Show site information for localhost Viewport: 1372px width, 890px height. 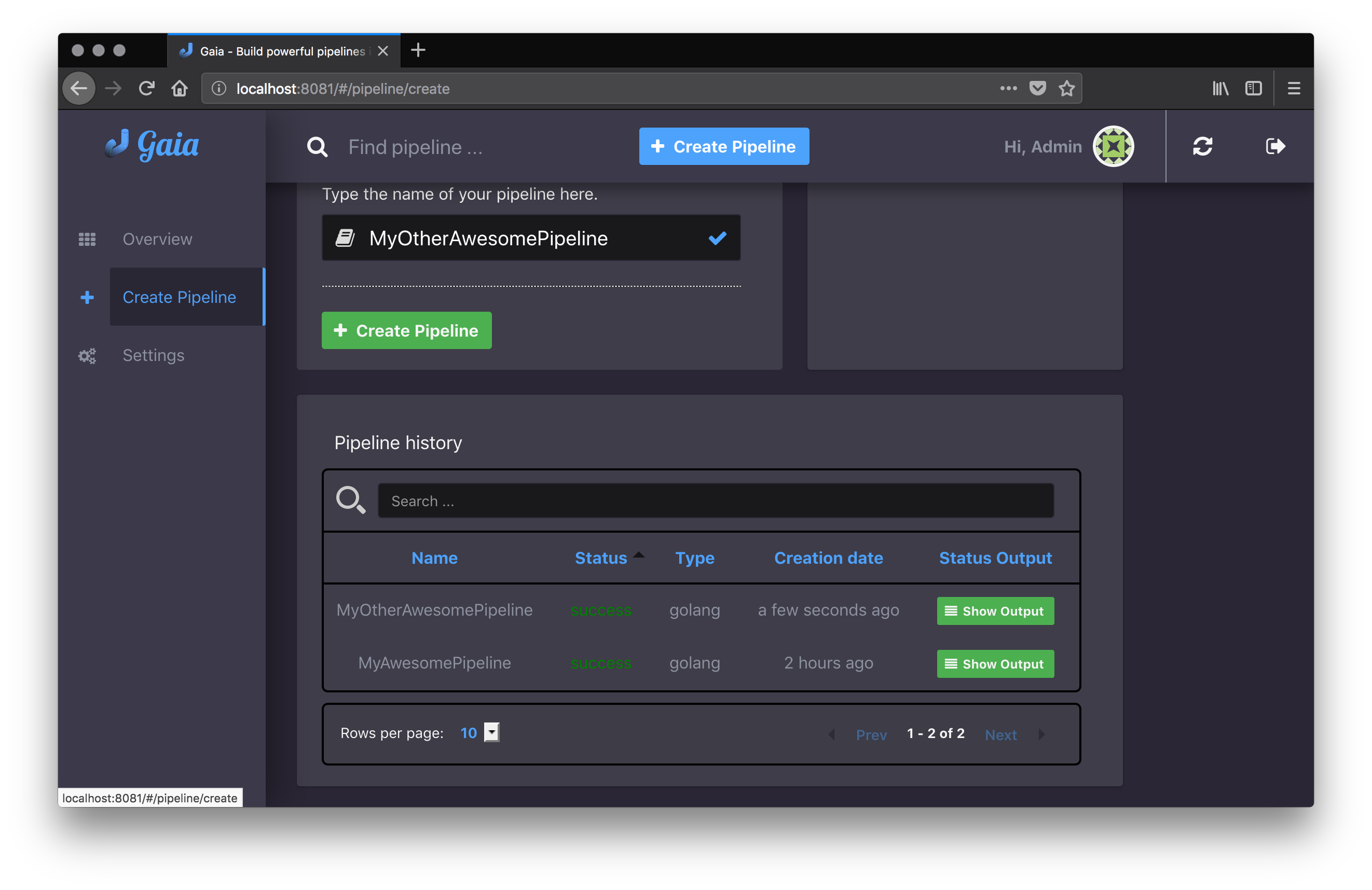click(218, 88)
